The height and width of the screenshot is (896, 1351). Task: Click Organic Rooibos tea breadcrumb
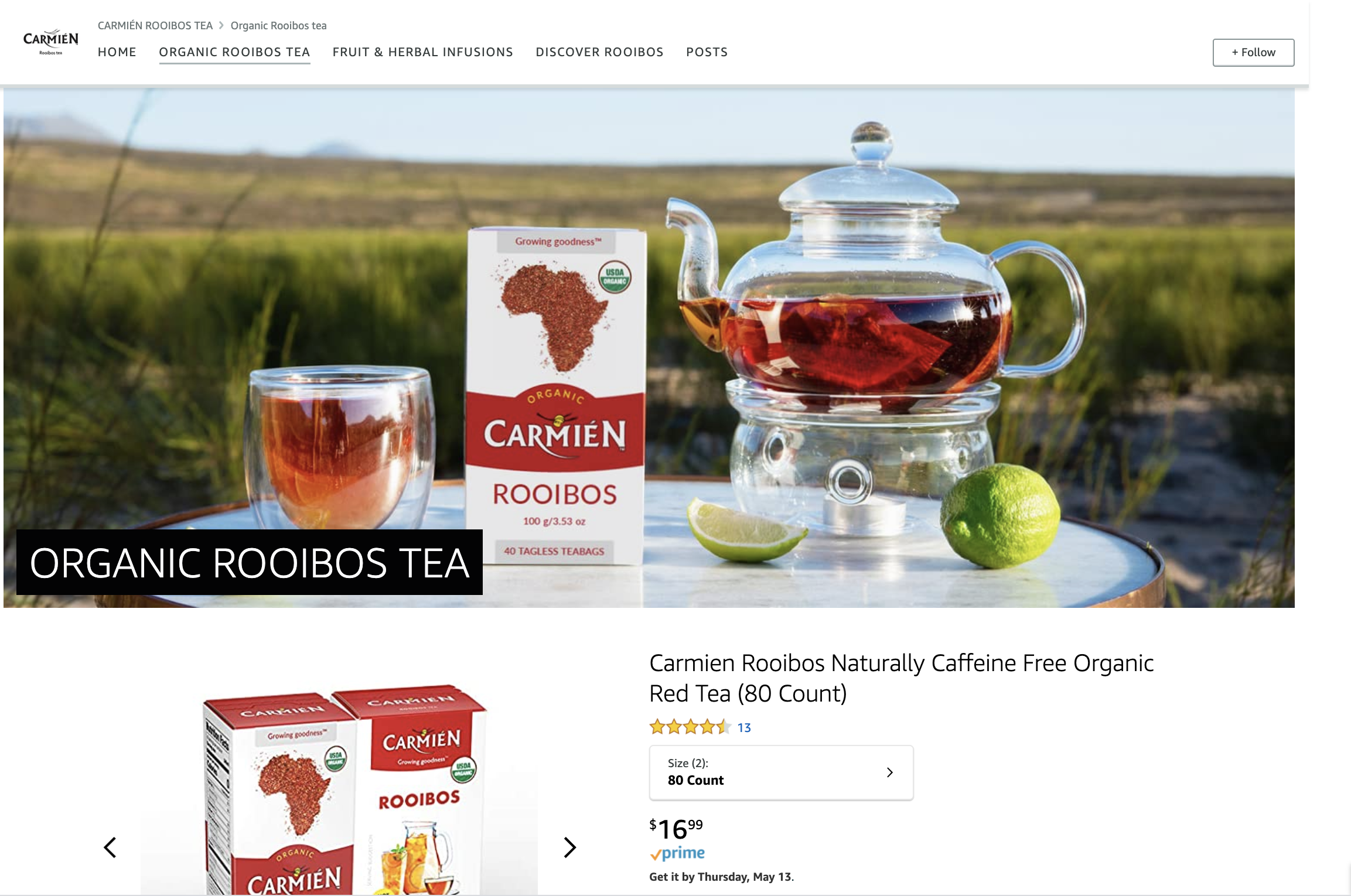pyautogui.click(x=278, y=25)
